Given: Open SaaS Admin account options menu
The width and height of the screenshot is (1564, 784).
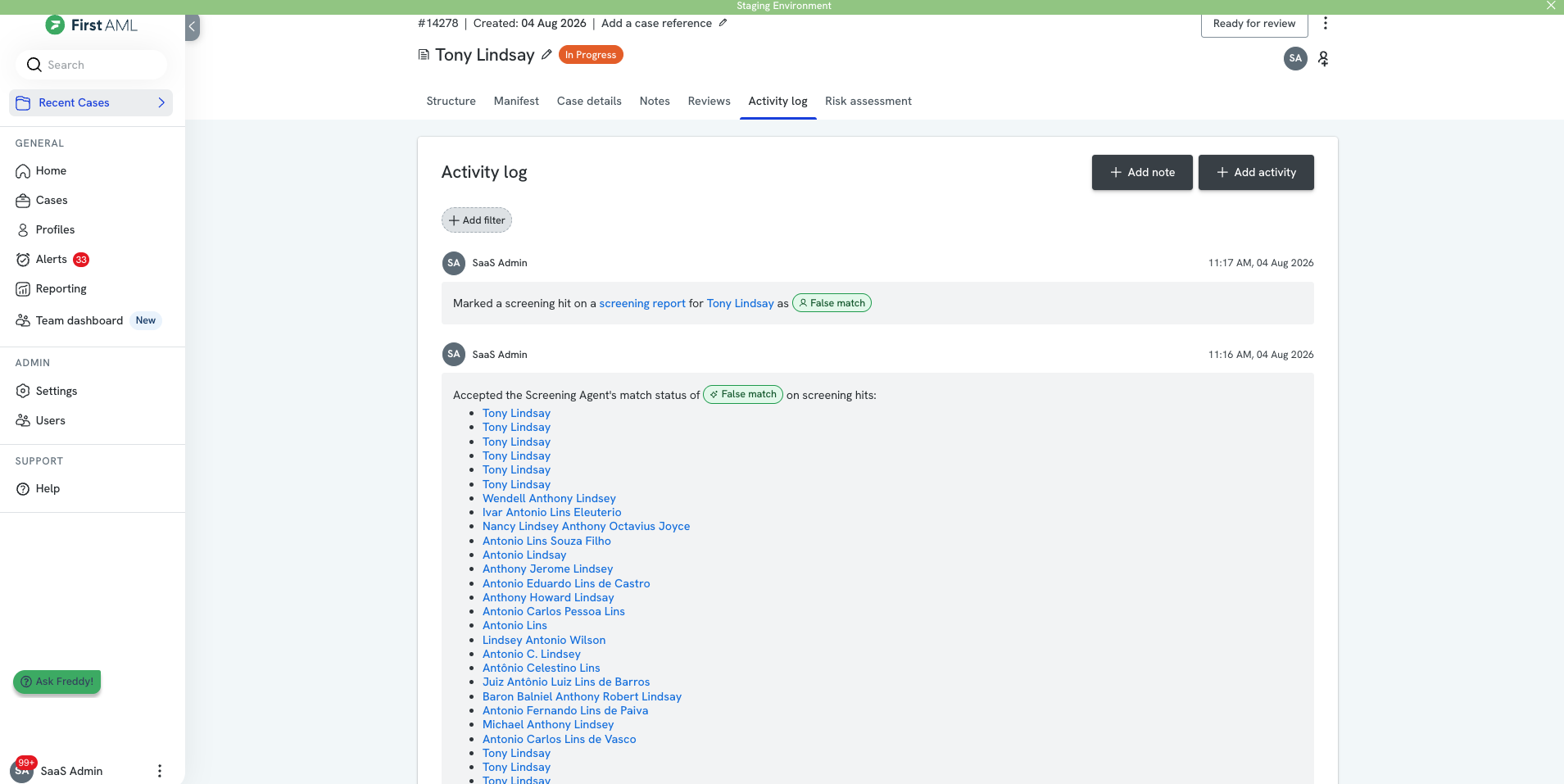Looking at the screenshot, I should 160,771.
